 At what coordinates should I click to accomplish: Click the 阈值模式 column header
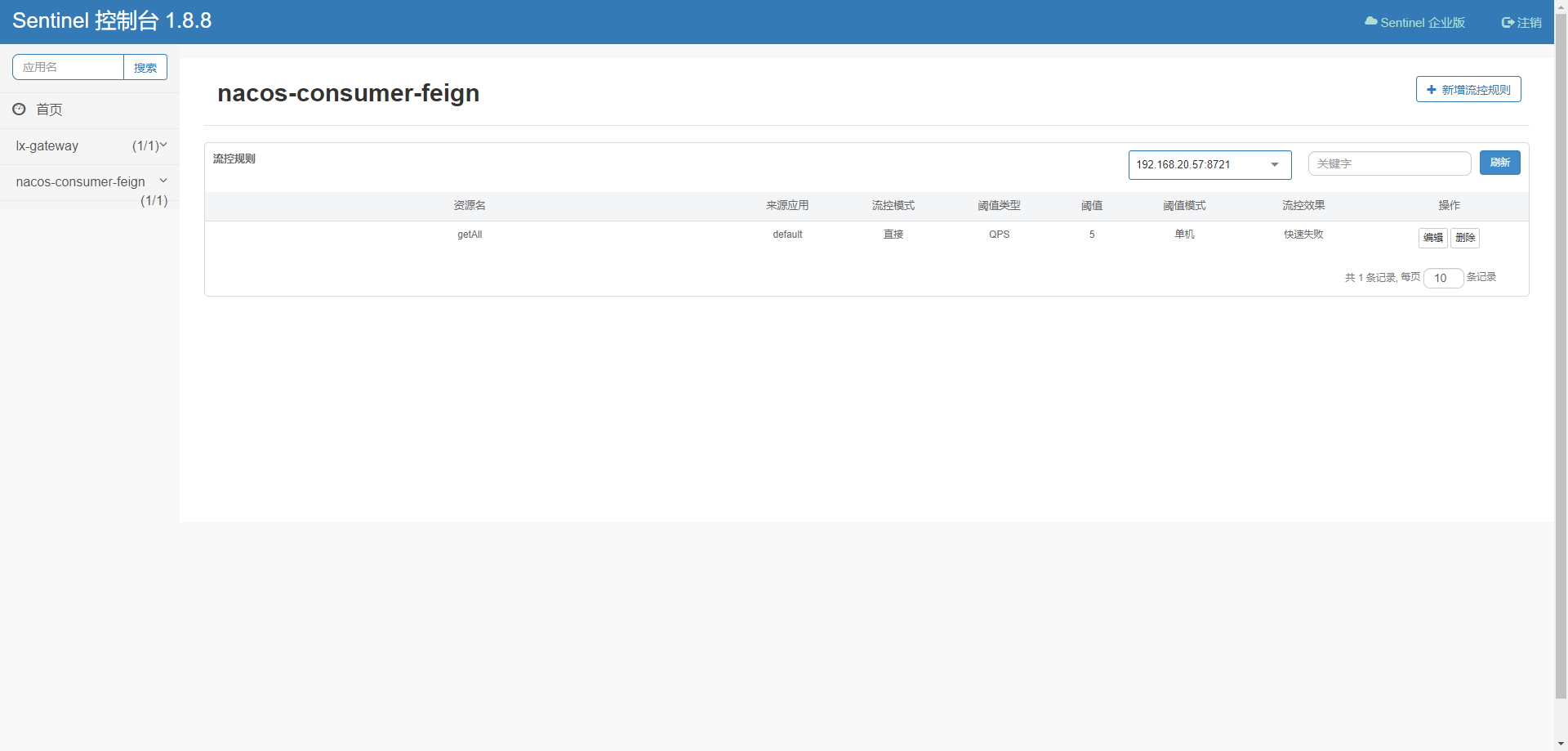pyautogui.click(x=1184, y=205)
